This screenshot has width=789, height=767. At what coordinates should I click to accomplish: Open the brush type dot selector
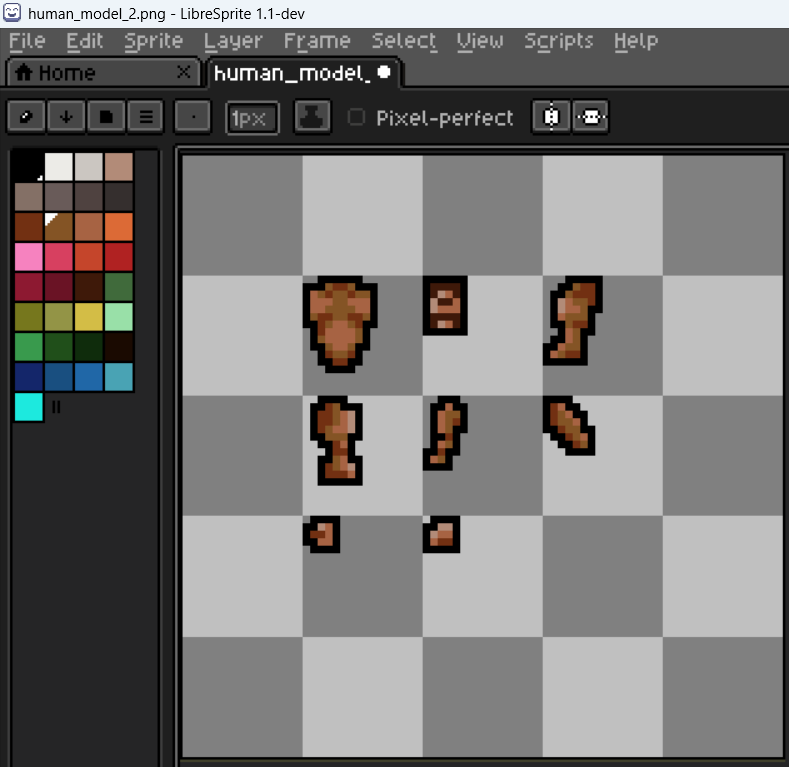click(x=192, y=117)
